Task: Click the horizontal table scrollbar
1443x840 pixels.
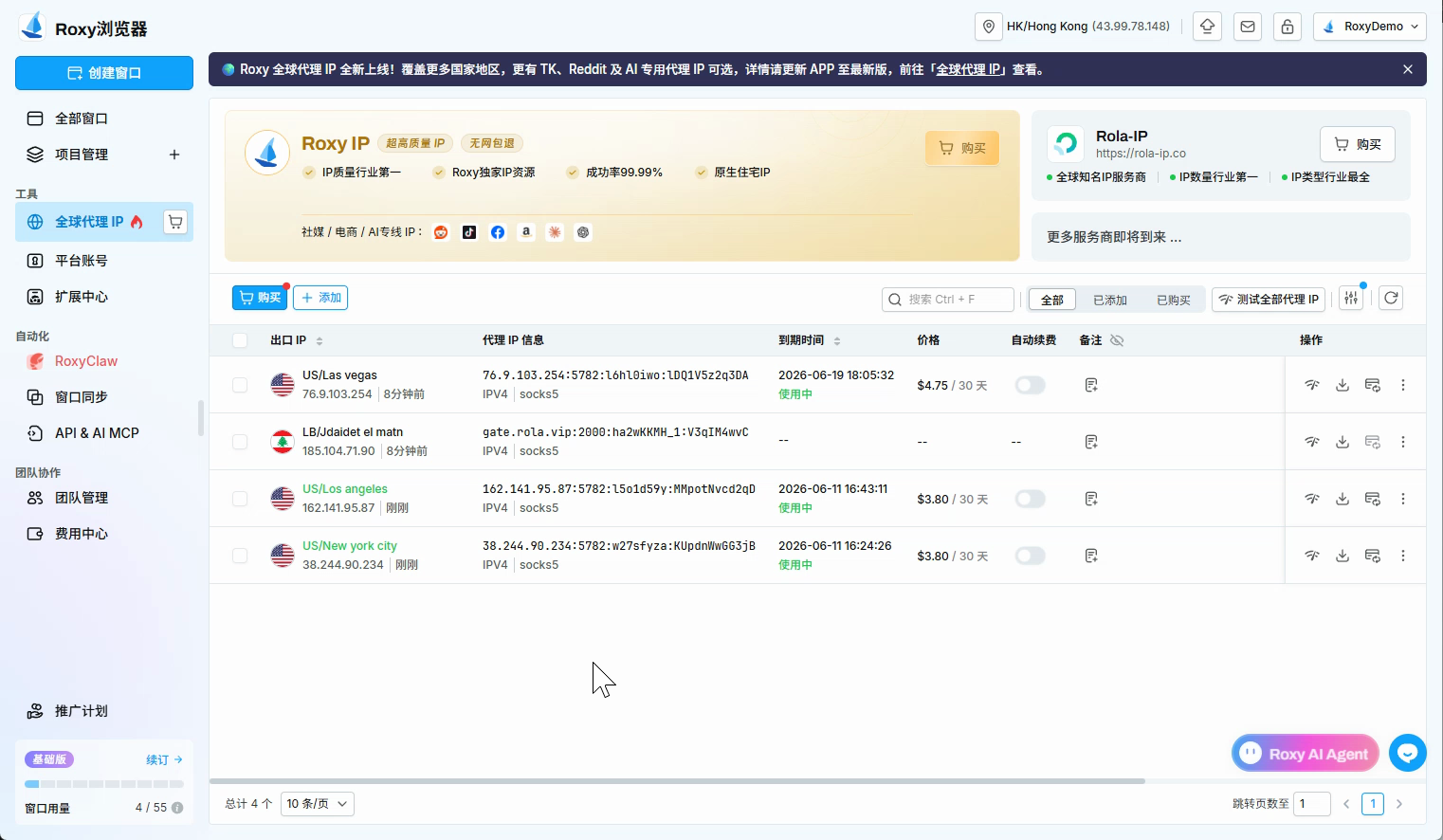Action: tap(677, 781)
